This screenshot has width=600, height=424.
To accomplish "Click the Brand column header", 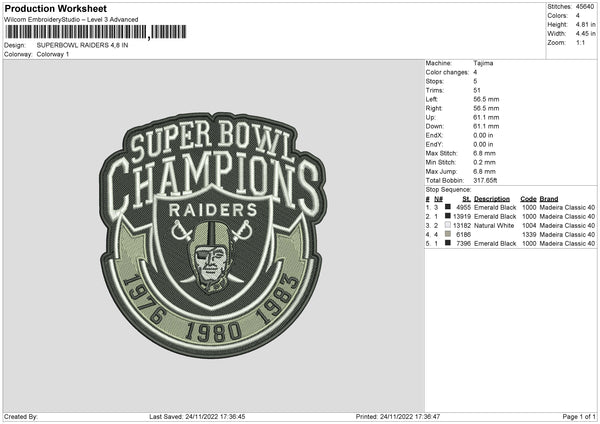I will (549, 199).
